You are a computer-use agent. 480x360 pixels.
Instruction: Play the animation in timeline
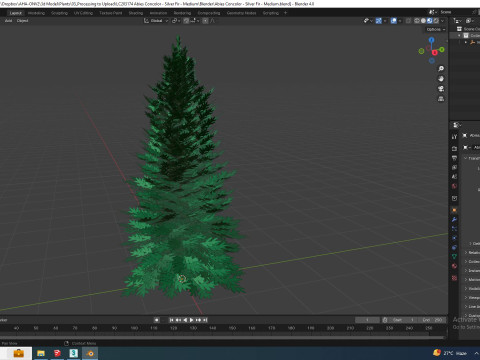[192, 320]
